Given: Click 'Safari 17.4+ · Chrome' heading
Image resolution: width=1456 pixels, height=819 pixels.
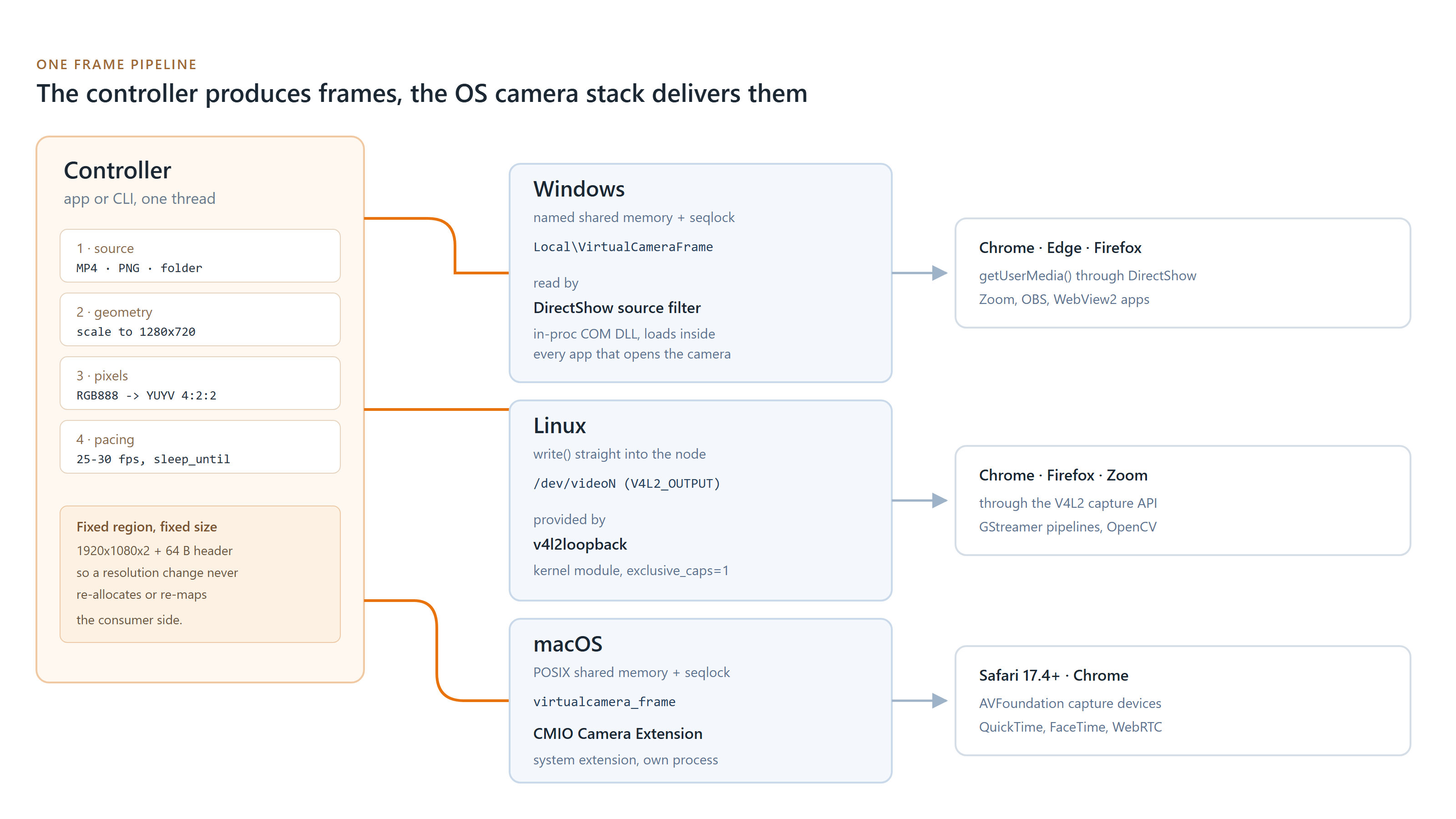Looking at the screenshot, I should click(x=1054, y=675).
